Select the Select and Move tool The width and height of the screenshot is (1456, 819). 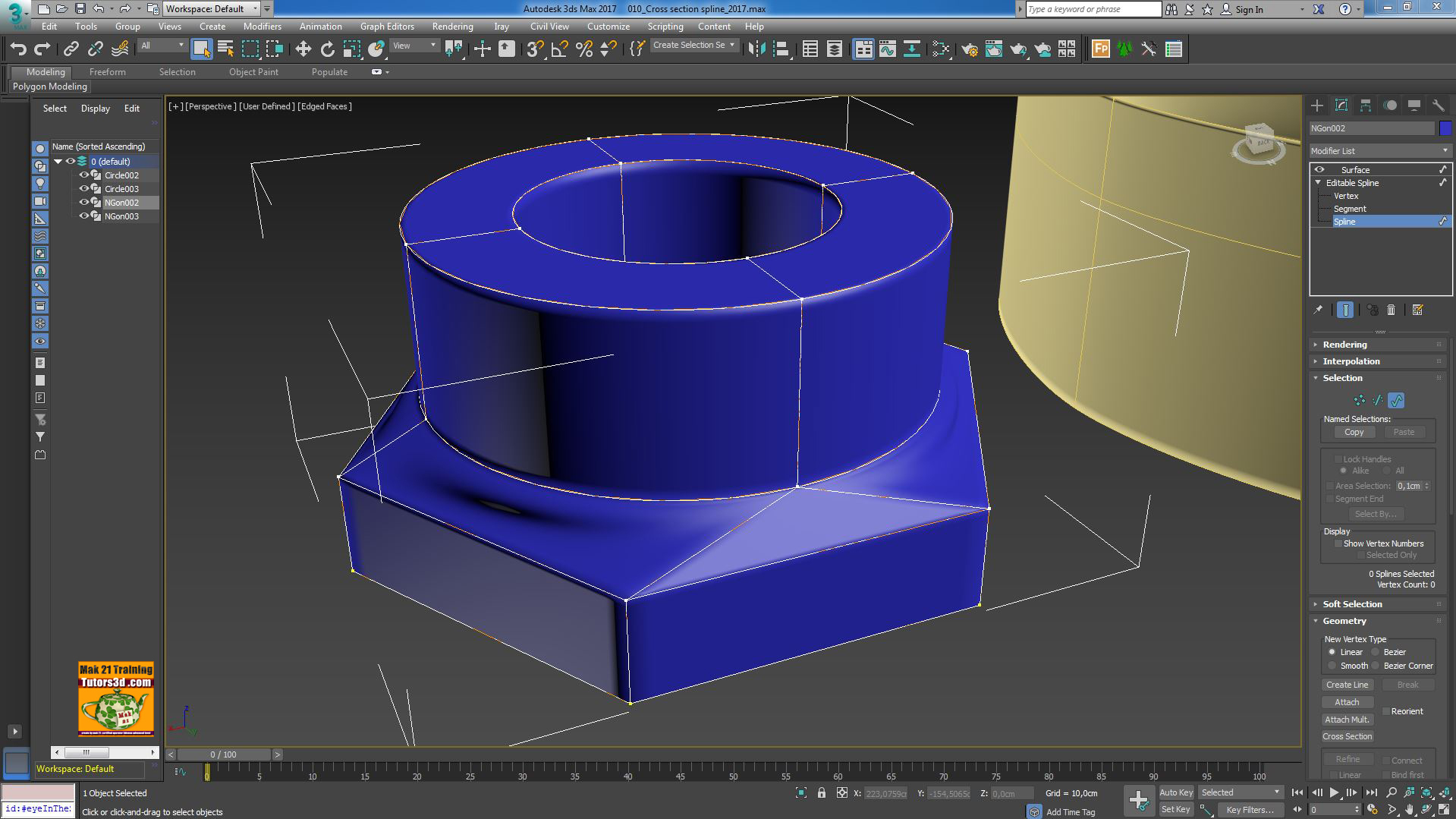coord(303,49)
